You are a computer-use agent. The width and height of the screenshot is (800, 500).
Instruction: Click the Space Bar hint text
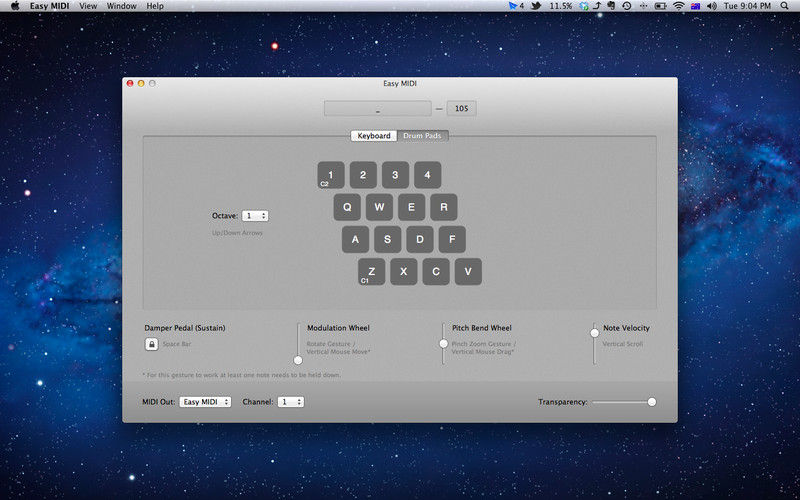(x=177, y=344)
